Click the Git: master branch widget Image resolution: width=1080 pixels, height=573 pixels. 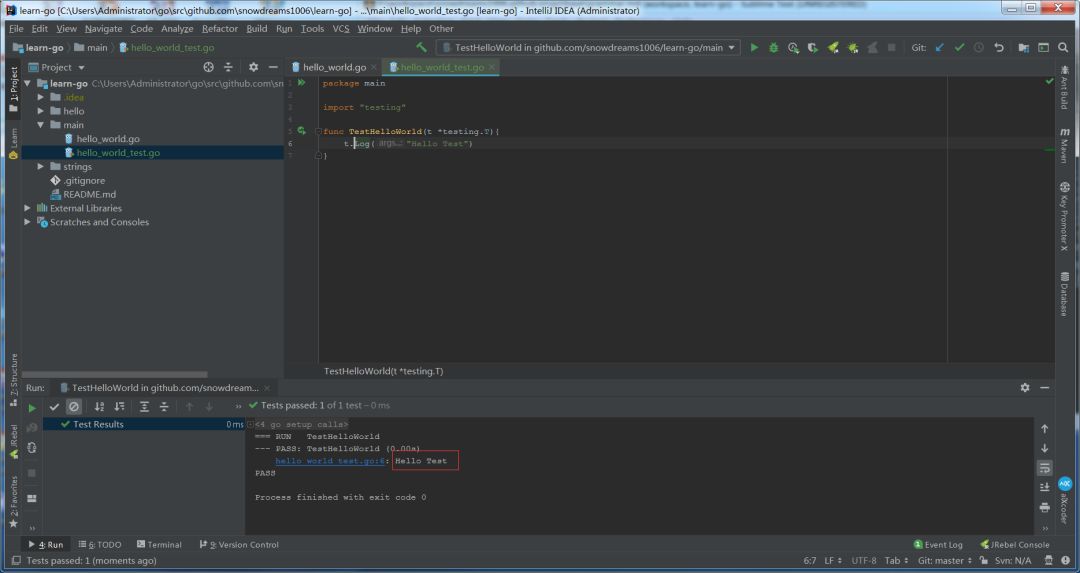click(x=944, y=561)
